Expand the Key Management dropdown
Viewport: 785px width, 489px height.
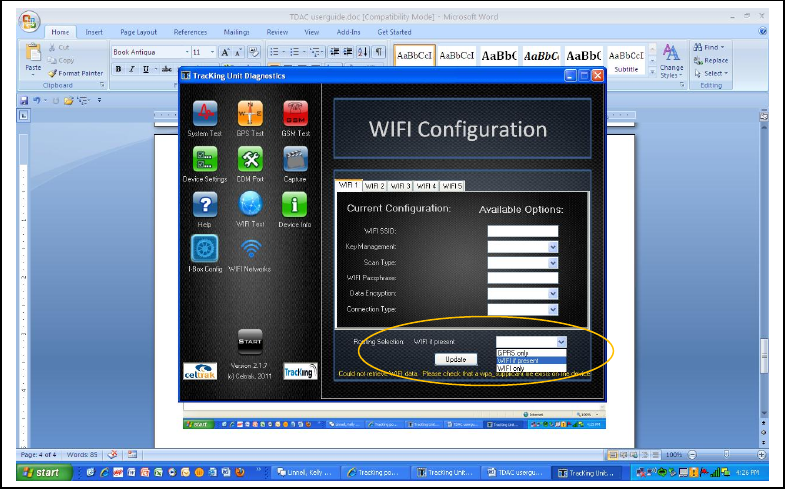click(x=552, y=247)
